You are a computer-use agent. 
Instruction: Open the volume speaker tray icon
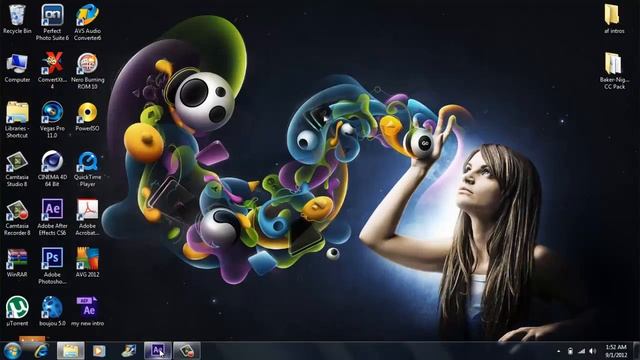tap(592, 351)
